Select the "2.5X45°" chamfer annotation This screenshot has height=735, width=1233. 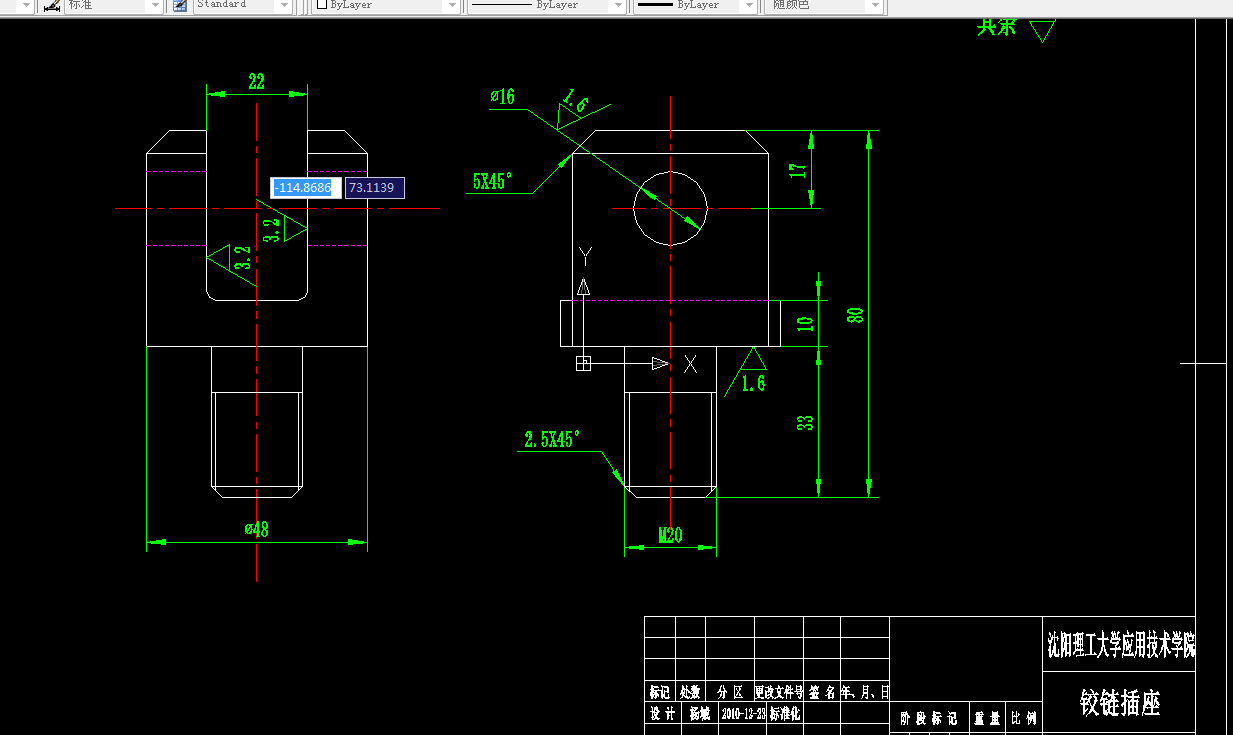552,439
